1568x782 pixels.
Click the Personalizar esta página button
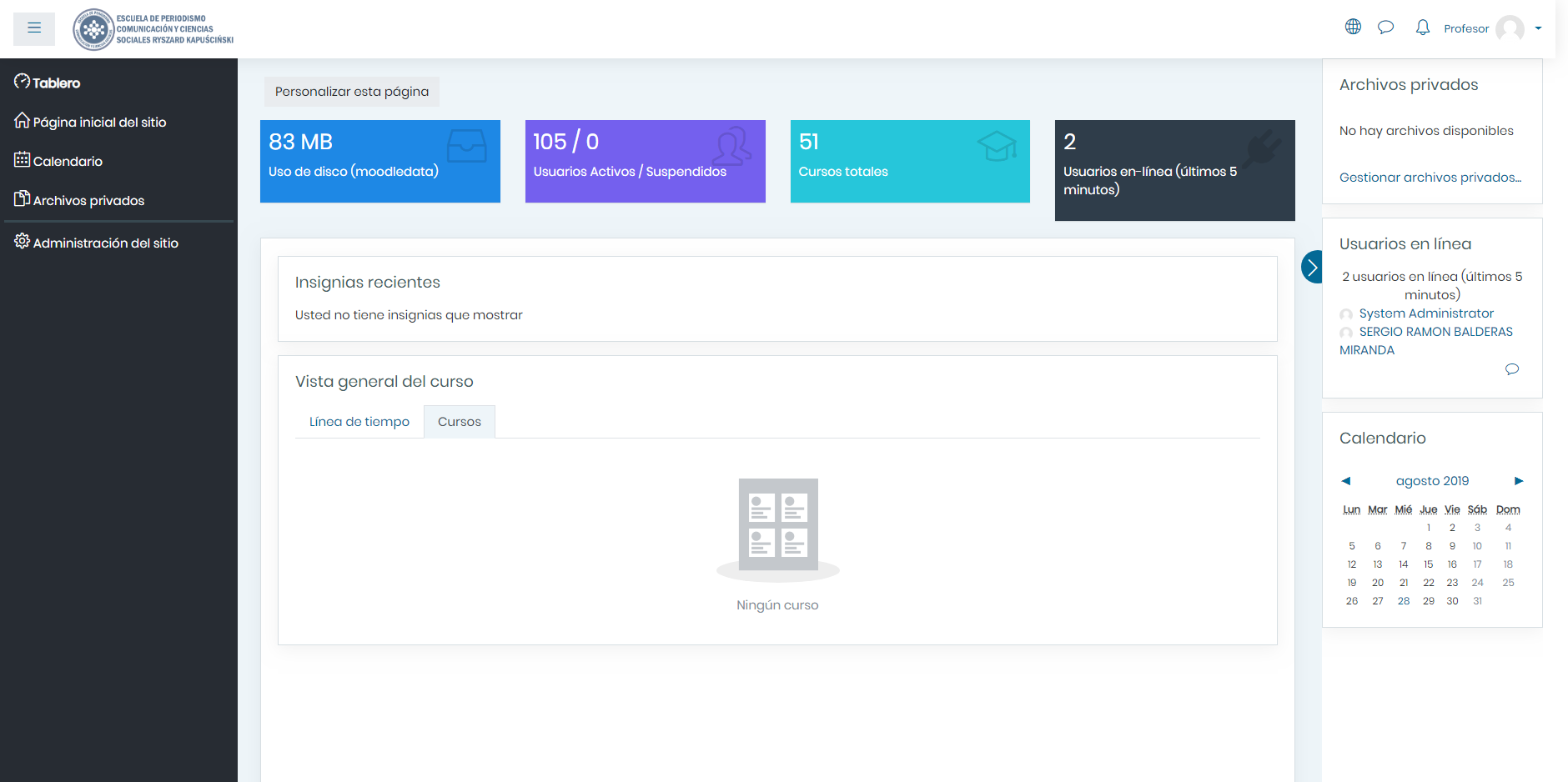(x=351, y=92)
